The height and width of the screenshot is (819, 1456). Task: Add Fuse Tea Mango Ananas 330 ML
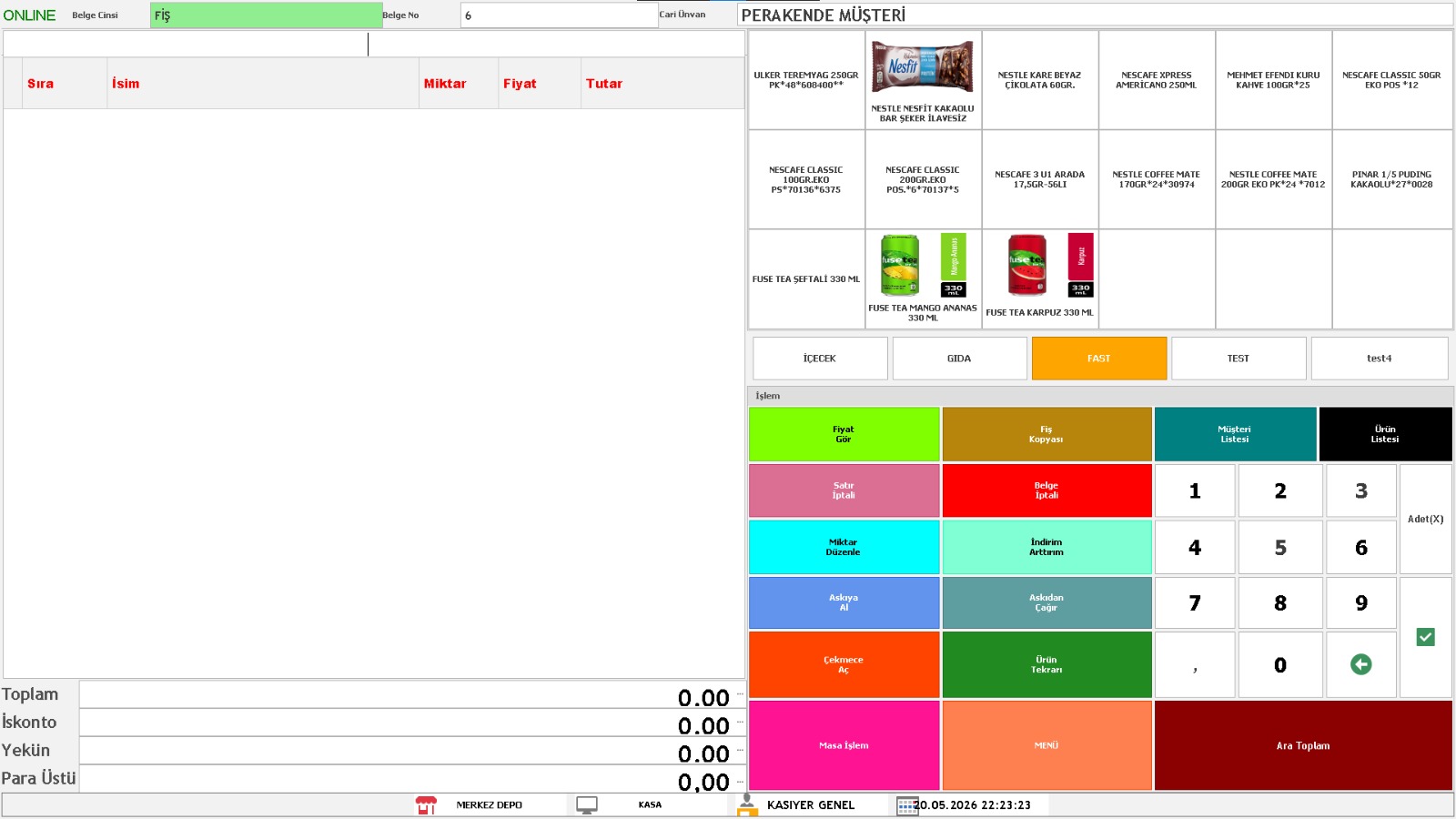[923, 278]
